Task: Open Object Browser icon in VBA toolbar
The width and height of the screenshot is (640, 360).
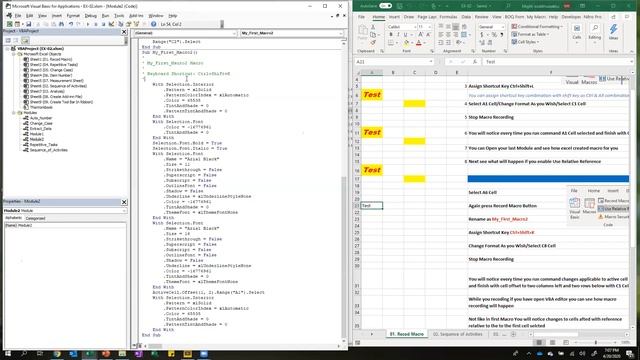Action: coord(136,24)
